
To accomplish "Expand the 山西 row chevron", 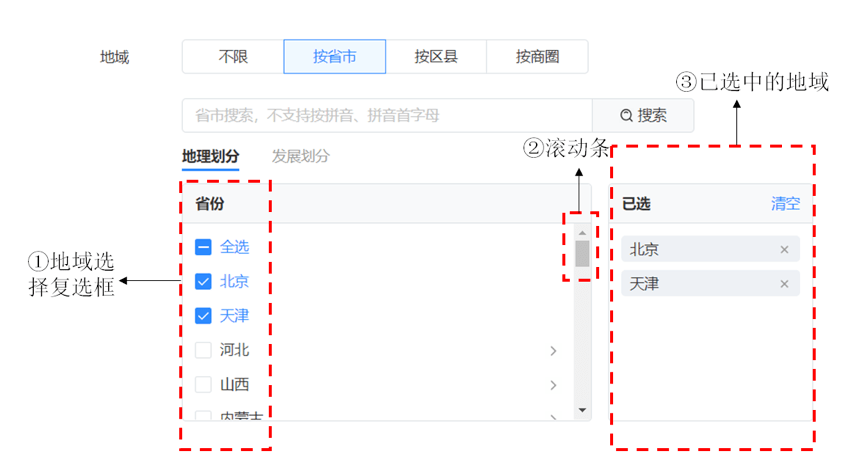I will pos(553,385).
